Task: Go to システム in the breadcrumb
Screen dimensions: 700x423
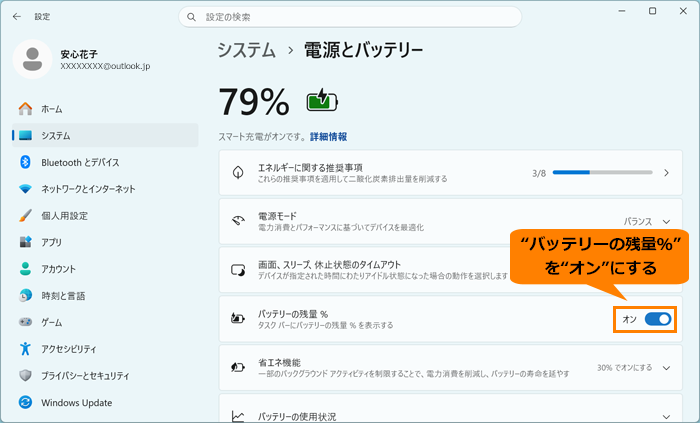Action: (246, 50)
